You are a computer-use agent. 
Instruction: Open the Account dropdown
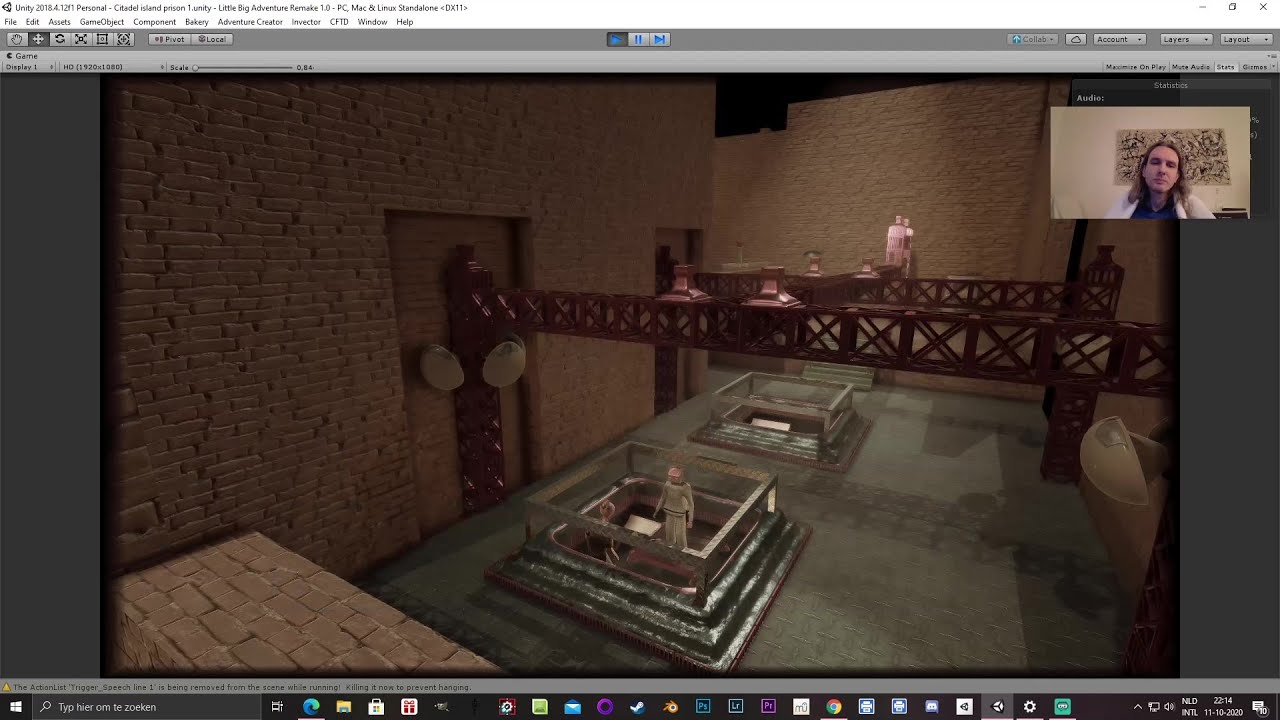click(x=1119, y=39)
